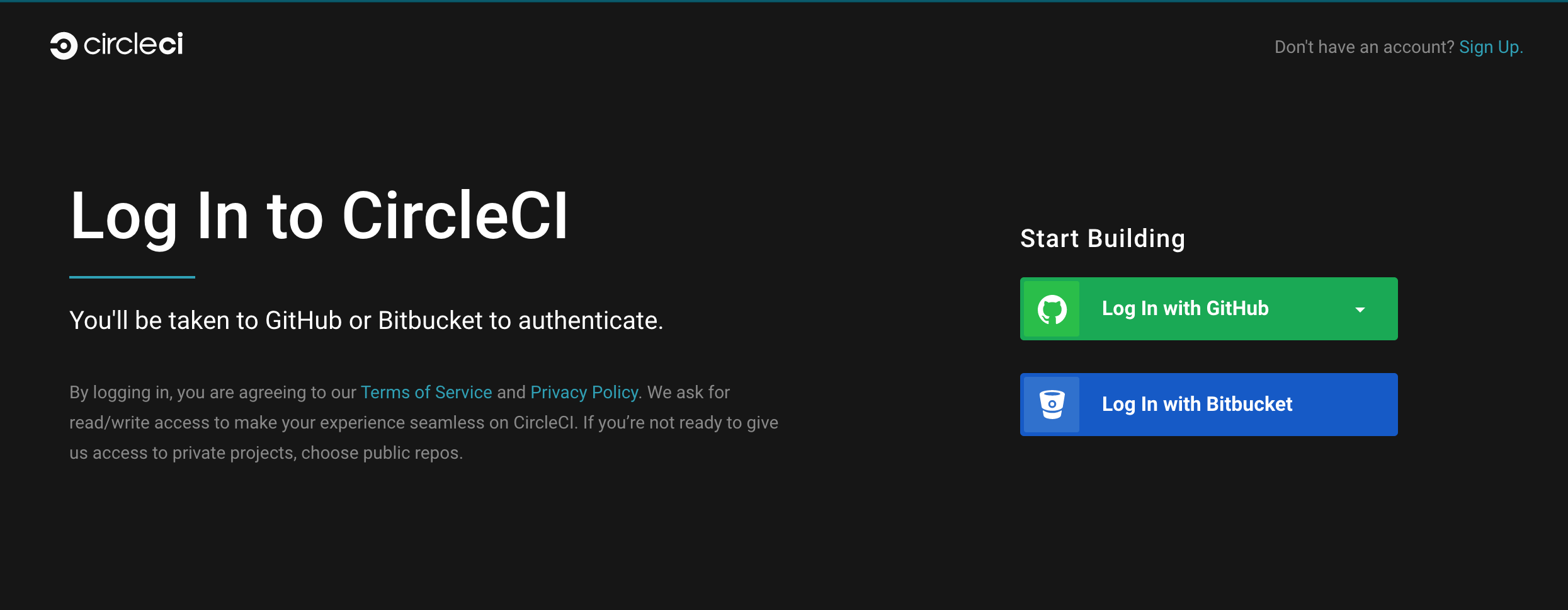Click the "read/write access" paragraph line
This screenshot has width=1568, height=610.
(423, 422)
